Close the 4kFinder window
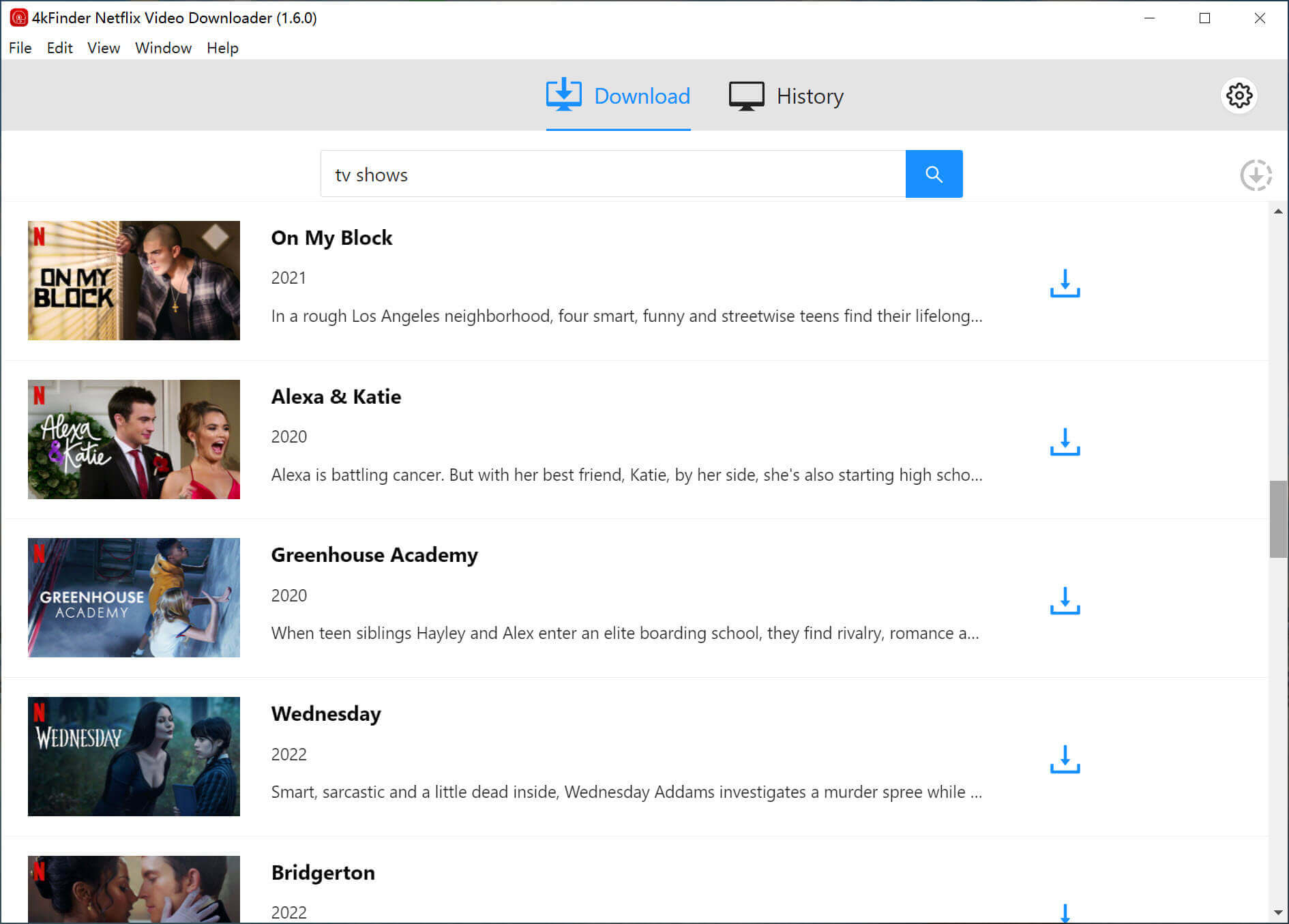 [1260, 18]
